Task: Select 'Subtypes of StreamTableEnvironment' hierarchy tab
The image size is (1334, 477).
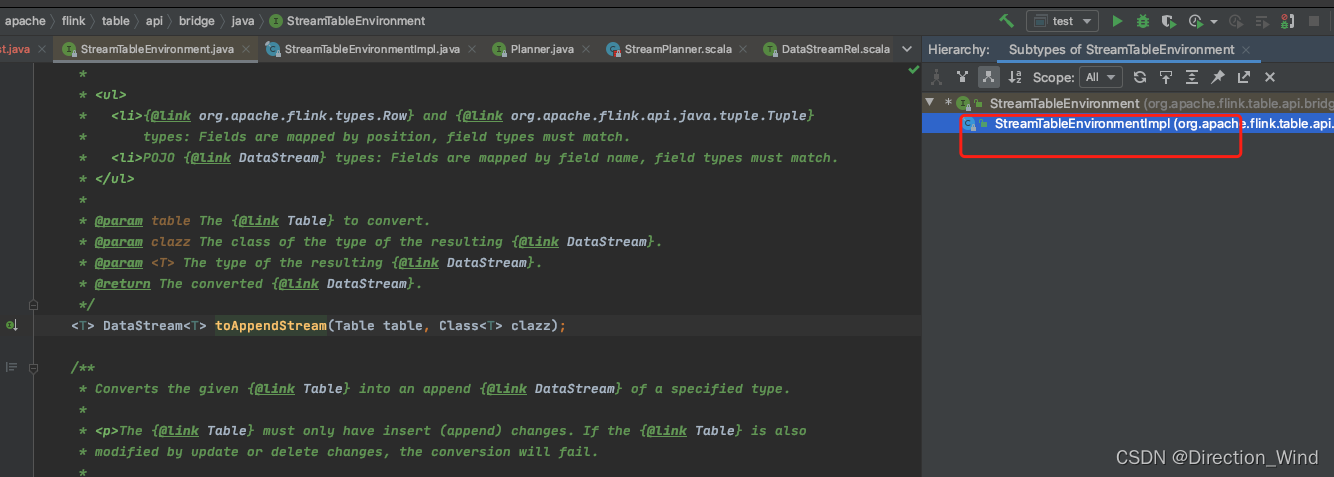Action: click(1121, 49)
